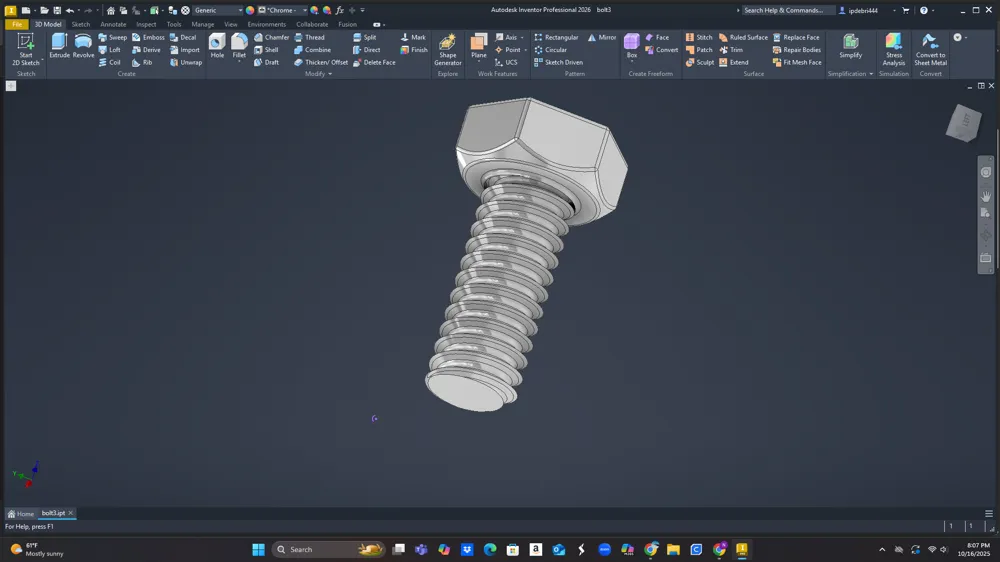The height and width of the screenshot is (562, 1000).
Task: Click the Home view toolbar icon
Action: pyautogui.click(x=110, y=10)
